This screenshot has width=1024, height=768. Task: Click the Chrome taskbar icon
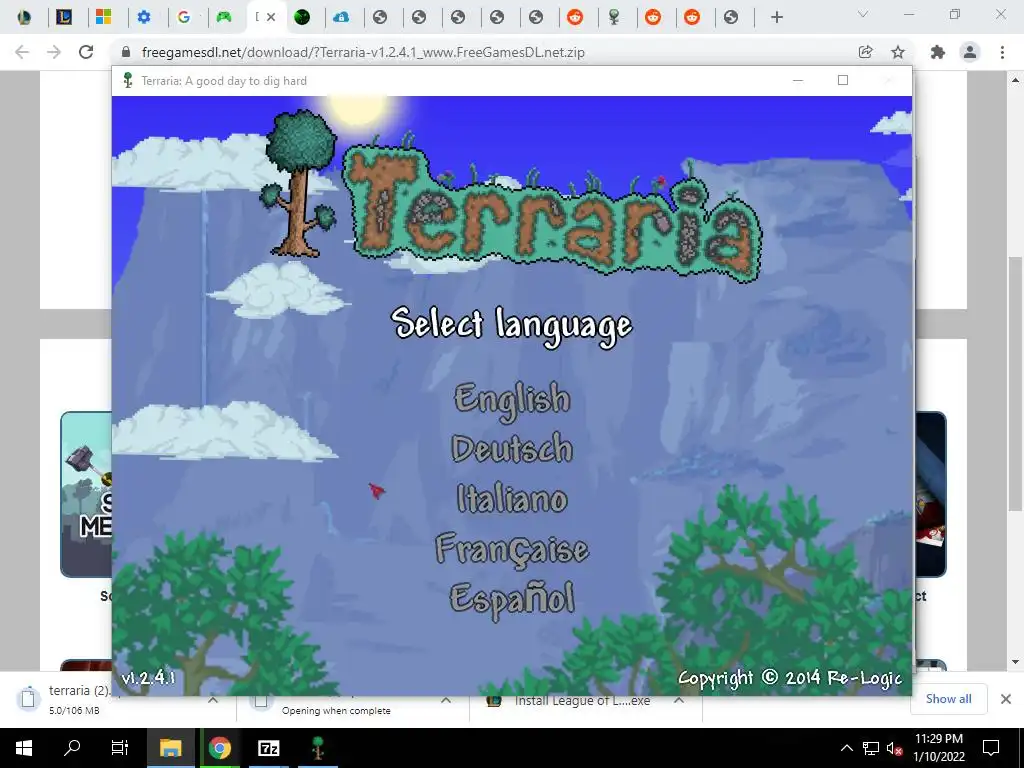coord(220,748)
